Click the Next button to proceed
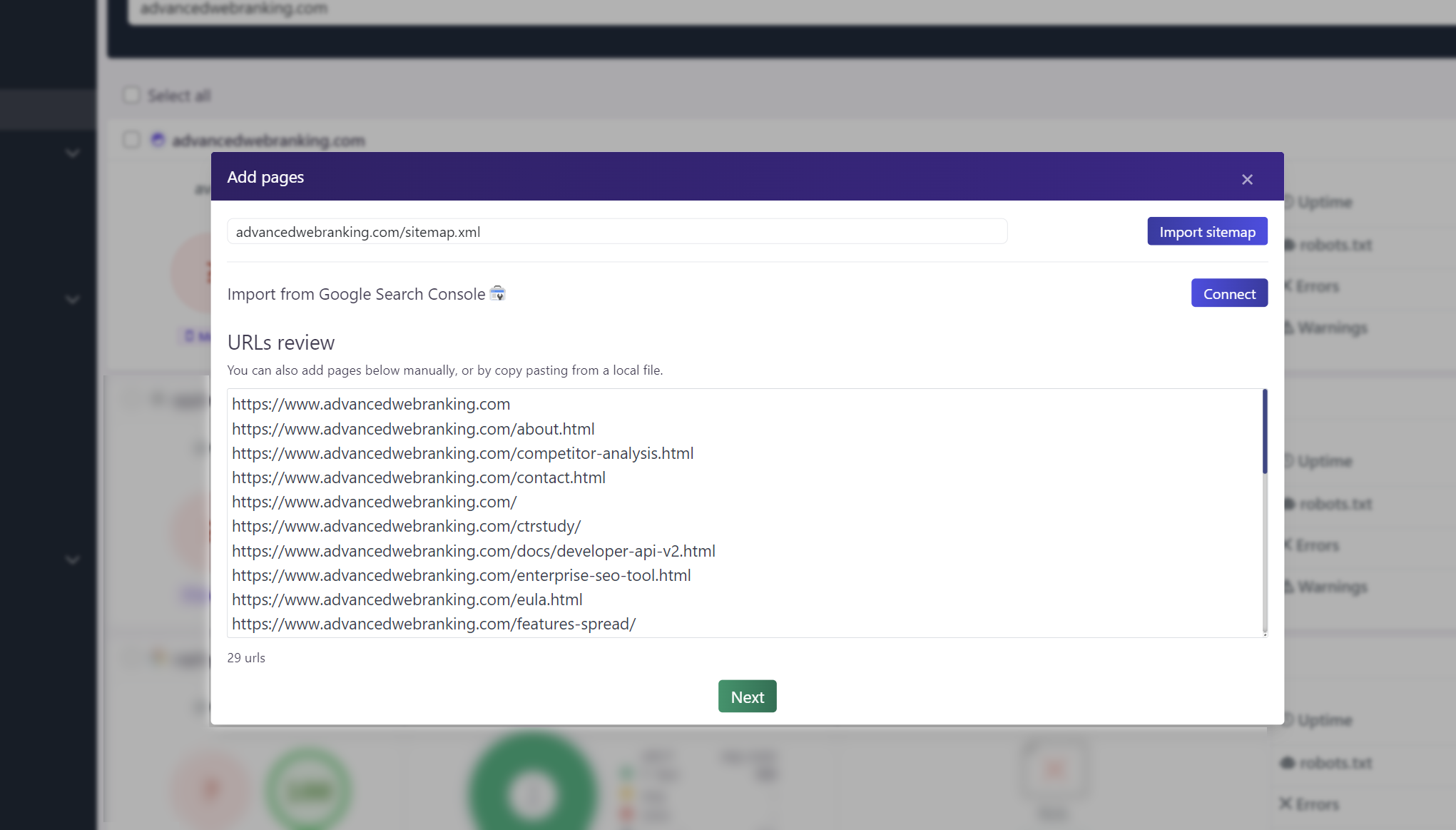 point(747,696)
